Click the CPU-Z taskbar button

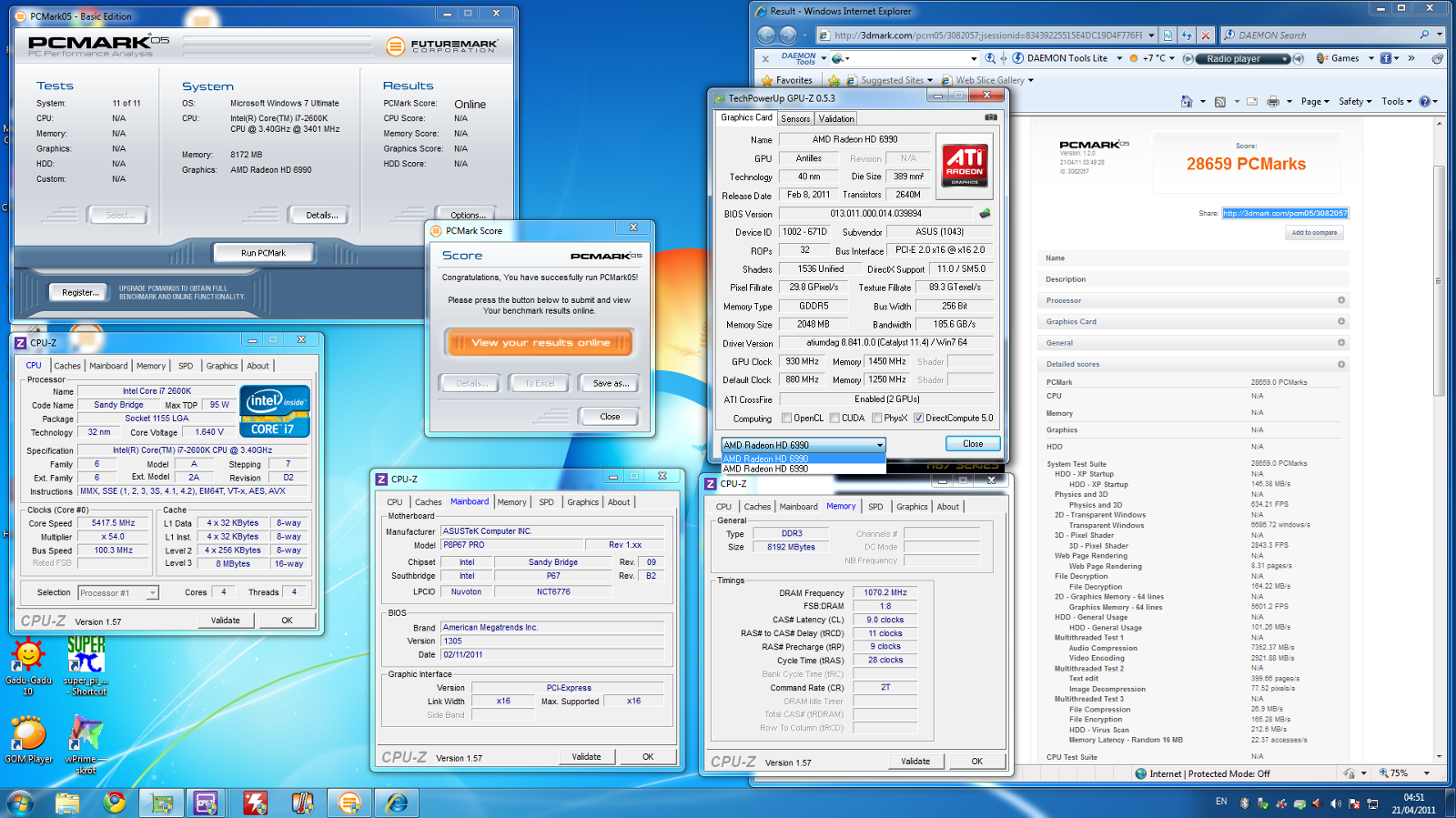(206, 803)
